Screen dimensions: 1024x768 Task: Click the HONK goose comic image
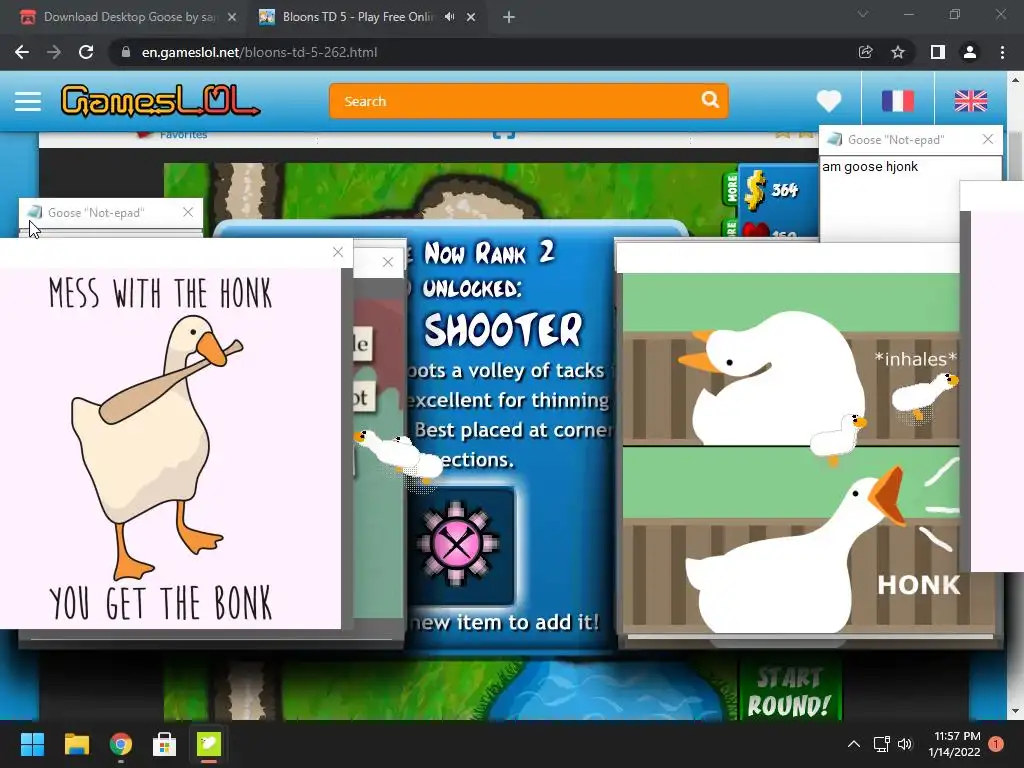click(791, 453)
